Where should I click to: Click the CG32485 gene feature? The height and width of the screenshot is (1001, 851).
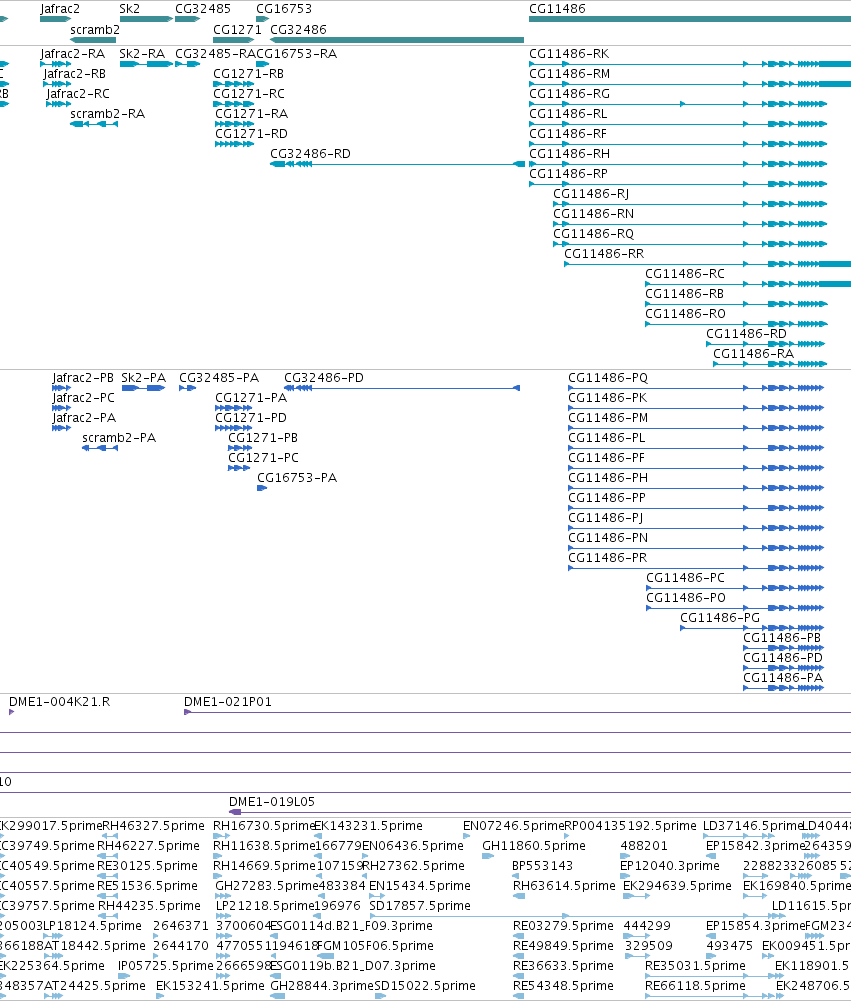[x=188, y=19]
